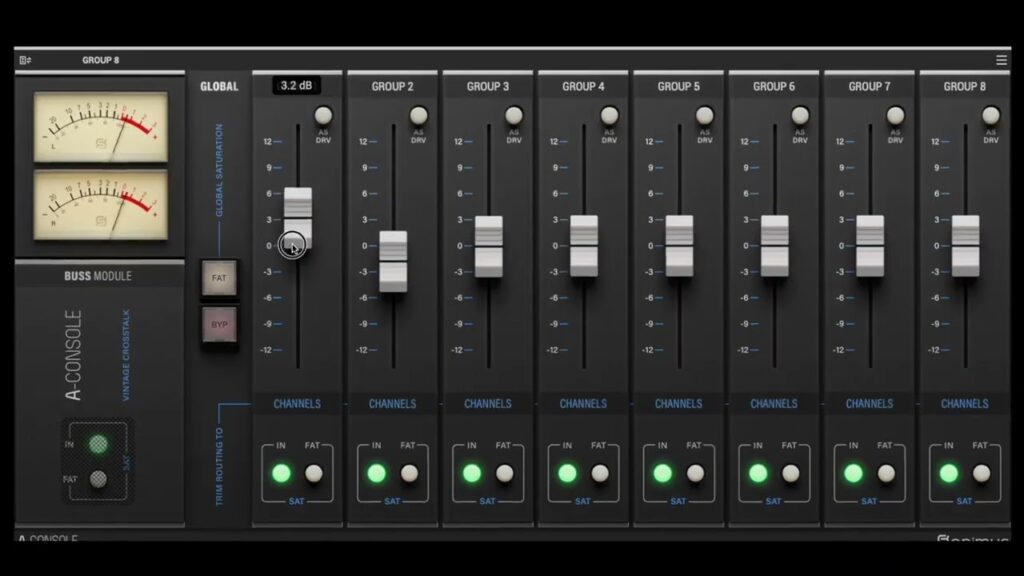Click the Group 6 strip title
This screenshot has height=576, width=1024.
click(x=774, y=86)
